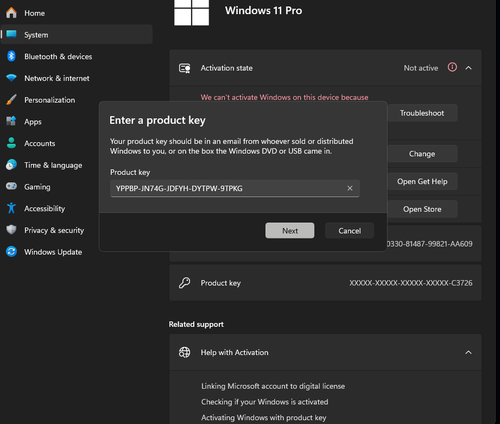Click the Privacy & security shield icon

[x=11, y=230]
